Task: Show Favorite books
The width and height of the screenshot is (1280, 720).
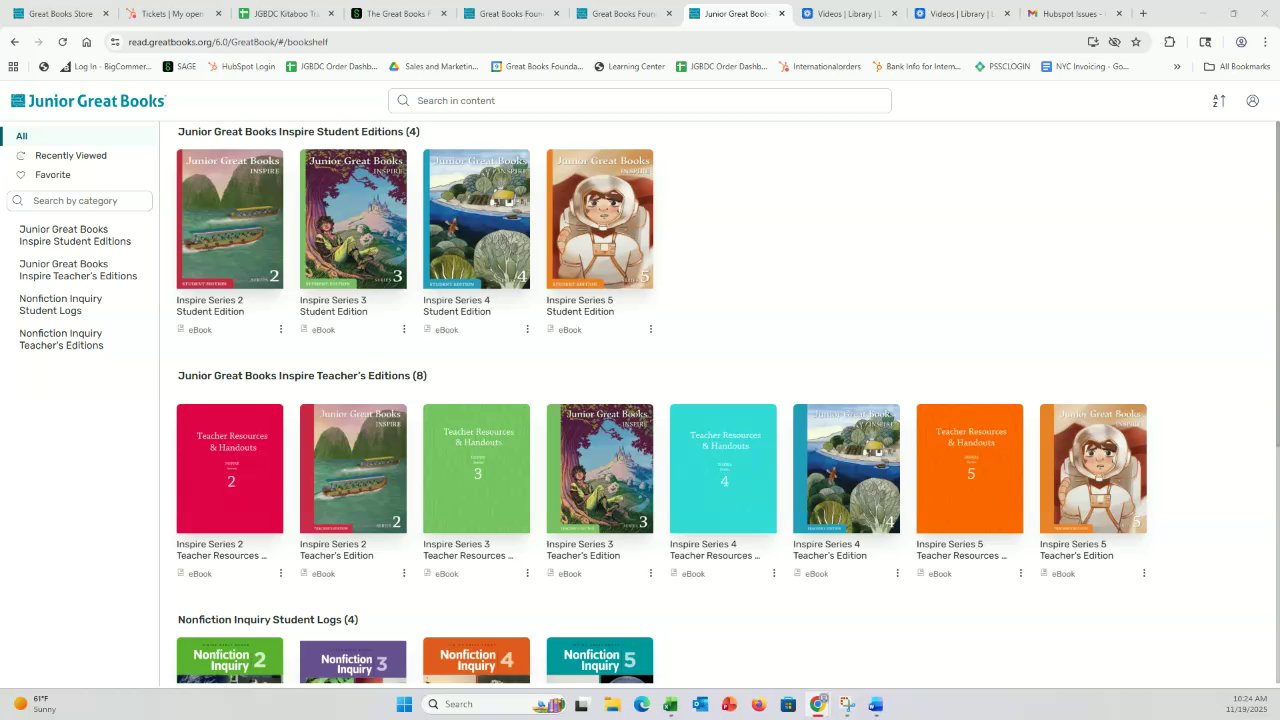Action: point(53,175)
